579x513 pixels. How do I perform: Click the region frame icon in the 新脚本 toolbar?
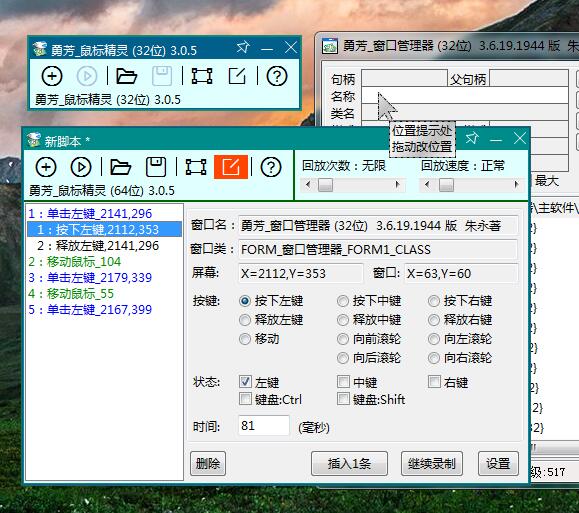point(196,167)
